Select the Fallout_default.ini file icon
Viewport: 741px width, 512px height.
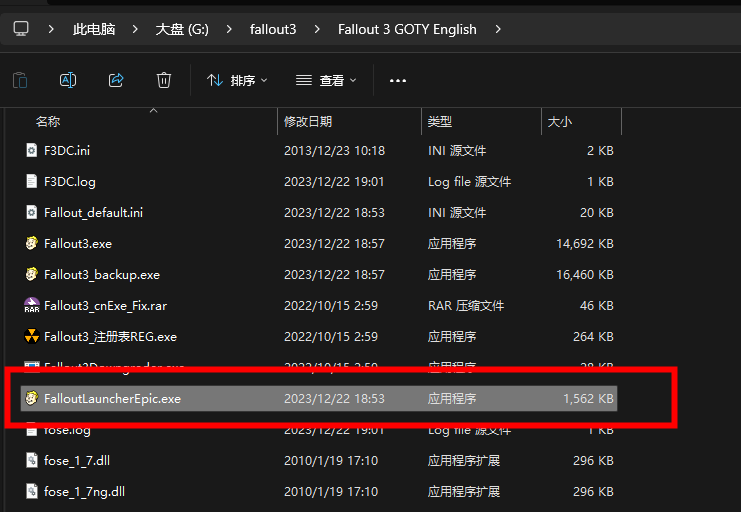[x=32, y=212]
